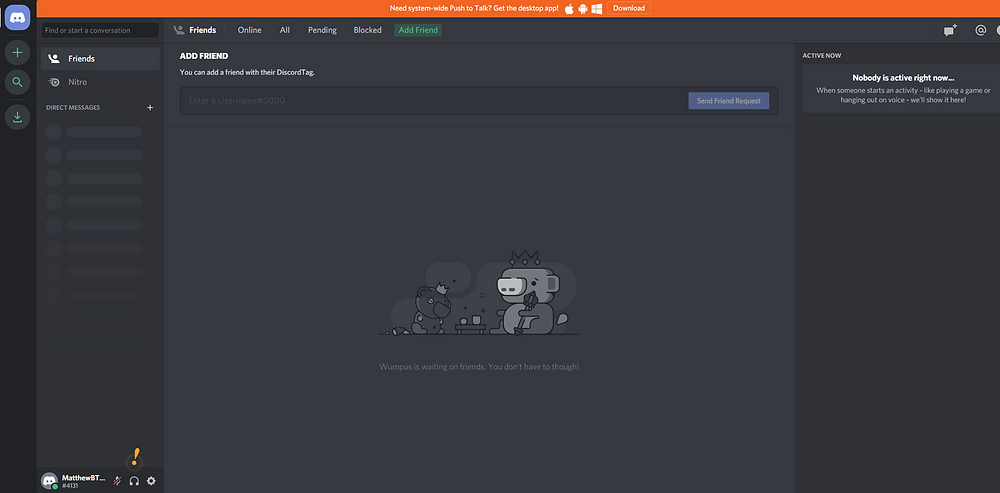Unmute the microphone icon
This screenshot has width=1000, height=493.
[x=117, y=481]
